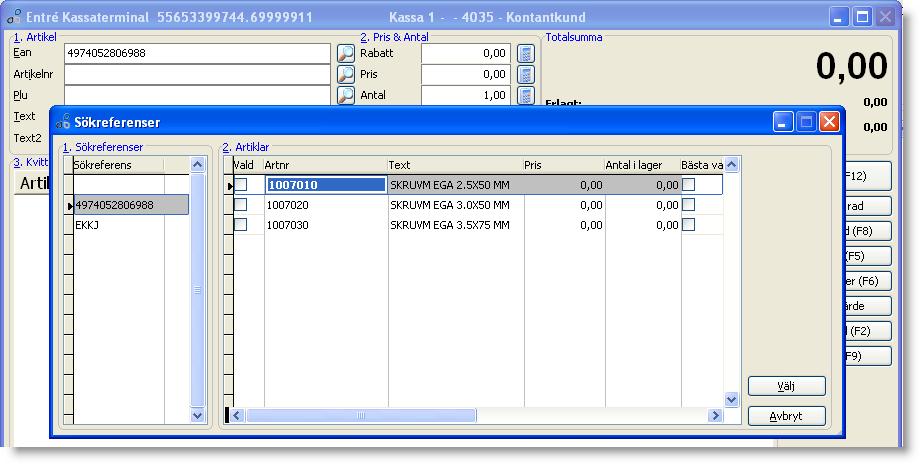919x463 pixels.
Task: Focus the Antal value field
Action: 466,95
